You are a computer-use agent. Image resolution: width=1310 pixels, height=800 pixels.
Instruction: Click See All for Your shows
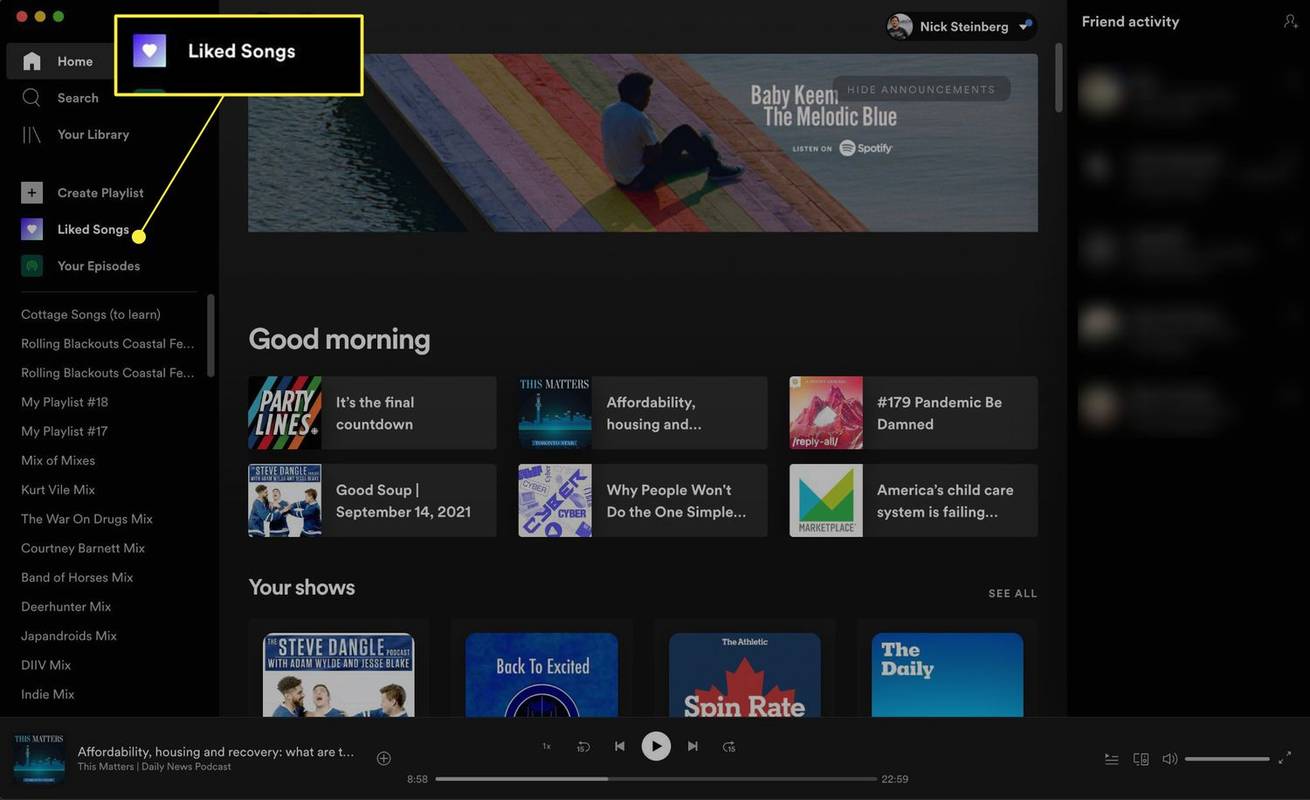pos(1013,593)
